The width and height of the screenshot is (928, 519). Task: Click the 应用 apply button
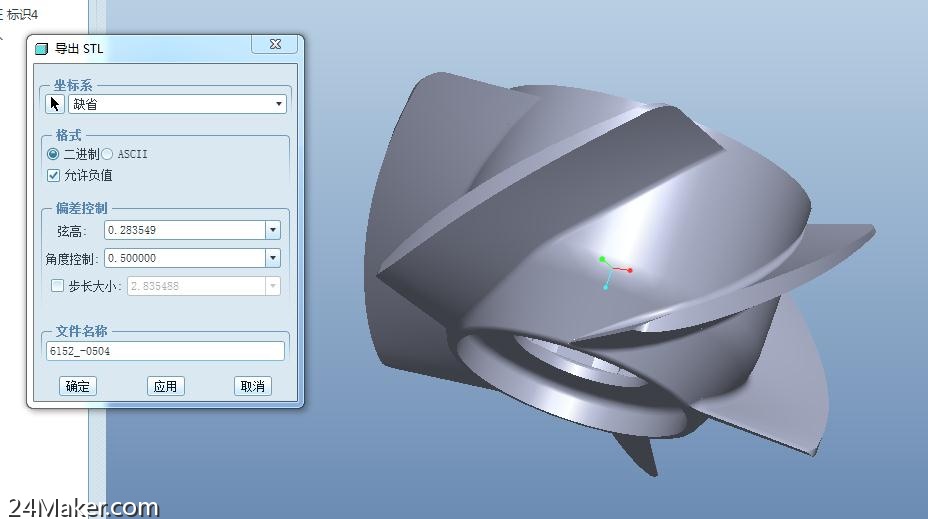tap(165, 386)
